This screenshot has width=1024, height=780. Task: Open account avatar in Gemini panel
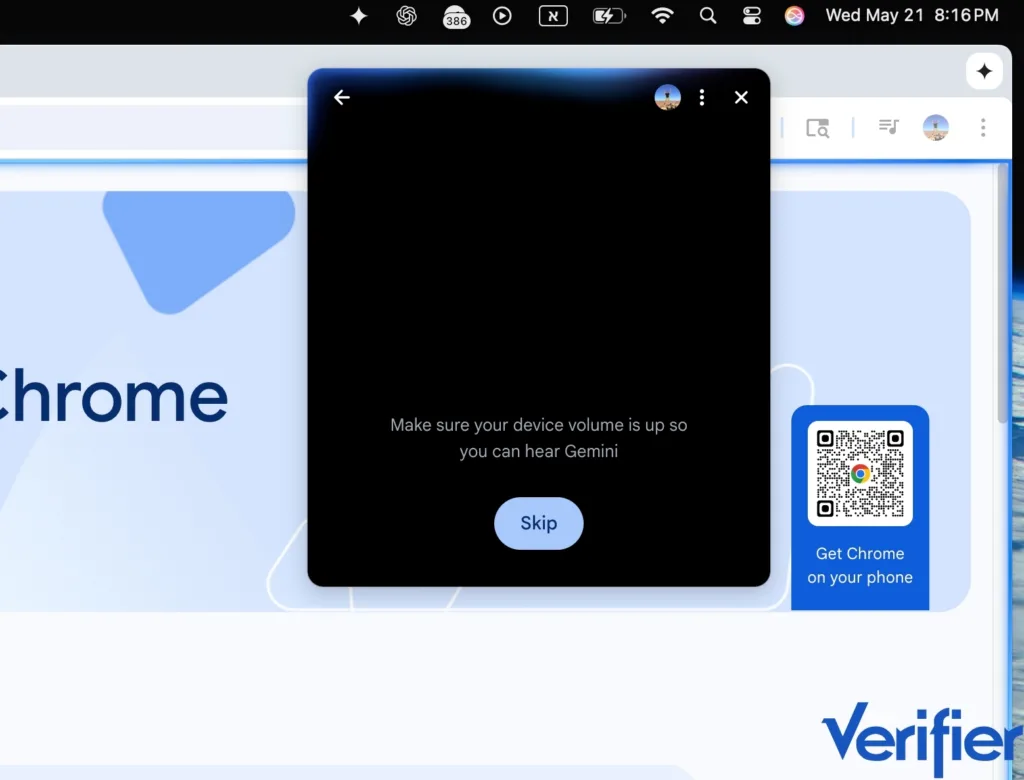(x=667, y=97)
